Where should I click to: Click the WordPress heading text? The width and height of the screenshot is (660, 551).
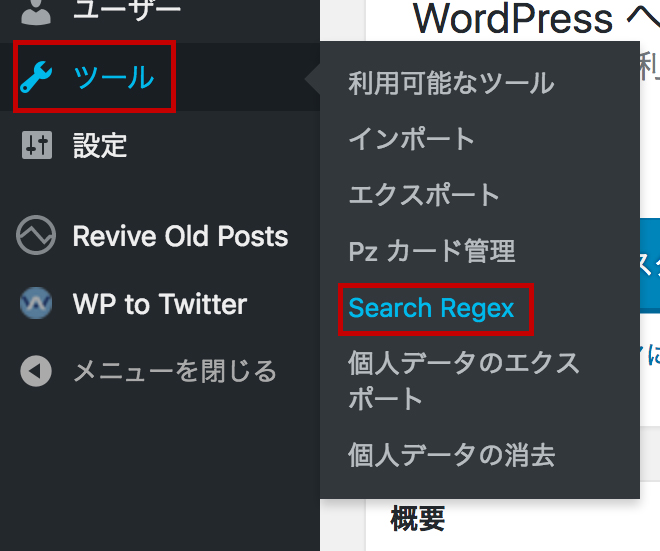513,19
